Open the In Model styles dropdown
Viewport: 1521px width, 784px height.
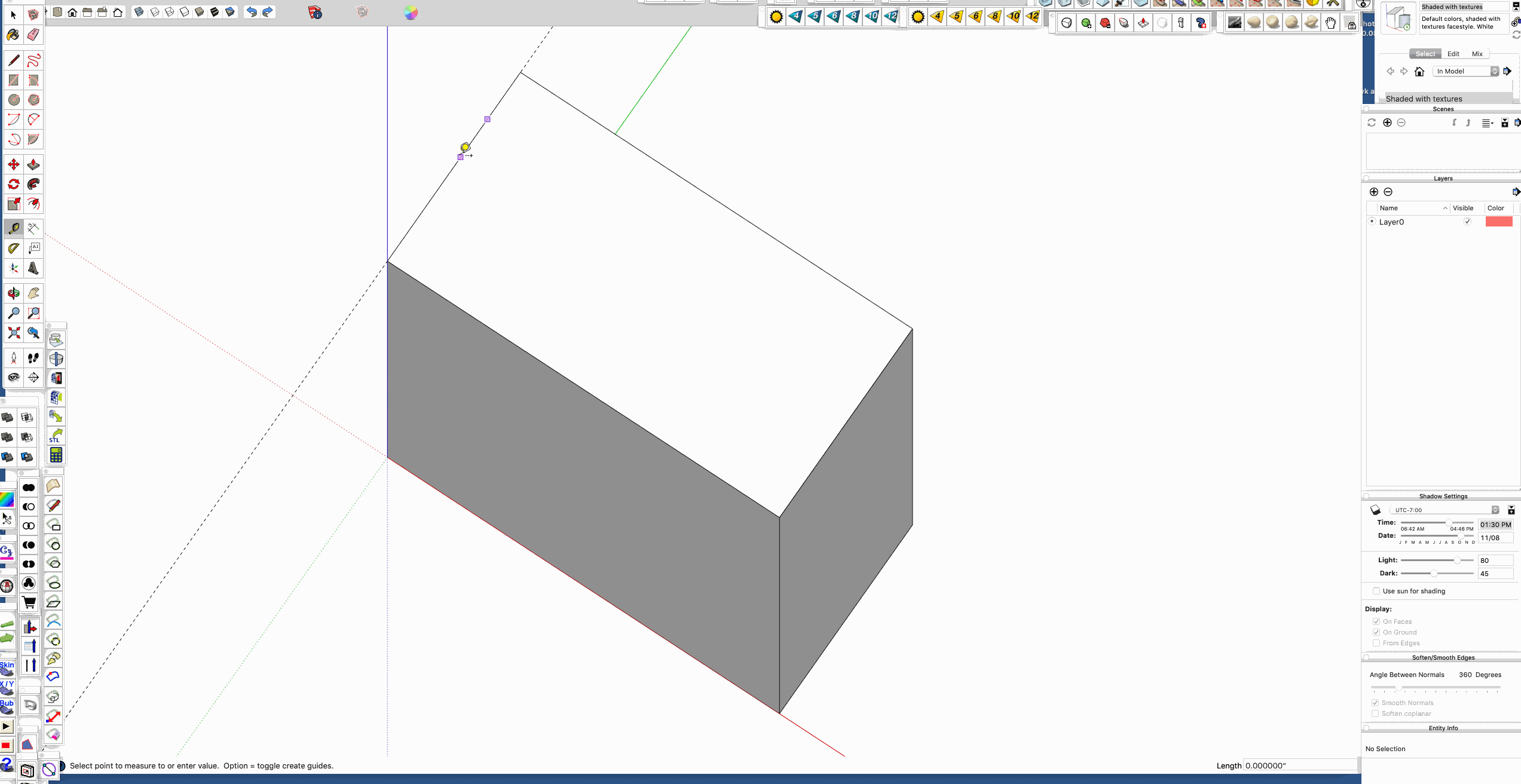click(x=1466, y=71)
